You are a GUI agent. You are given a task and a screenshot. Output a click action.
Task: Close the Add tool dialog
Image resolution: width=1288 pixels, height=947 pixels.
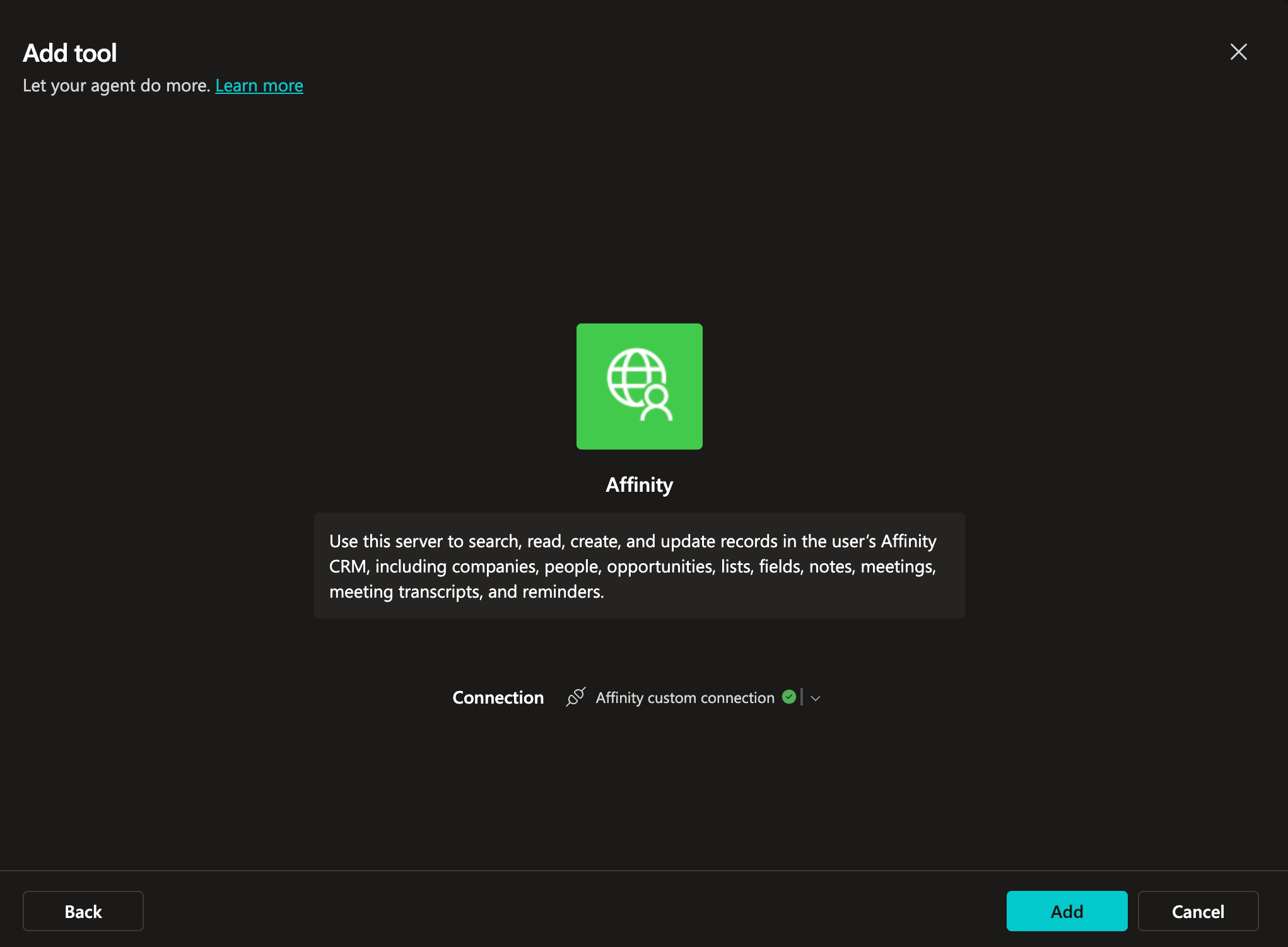[x=1238, y=52]
